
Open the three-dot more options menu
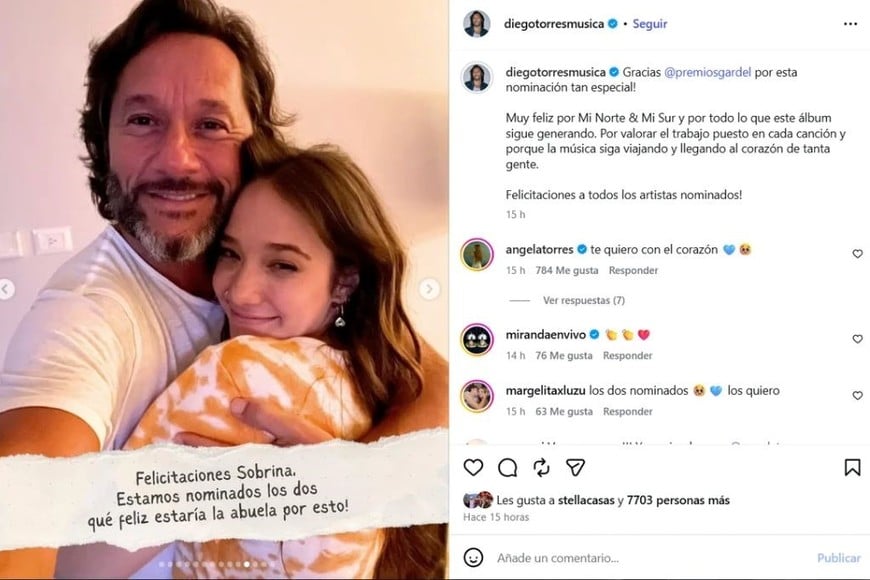point(850,23)
